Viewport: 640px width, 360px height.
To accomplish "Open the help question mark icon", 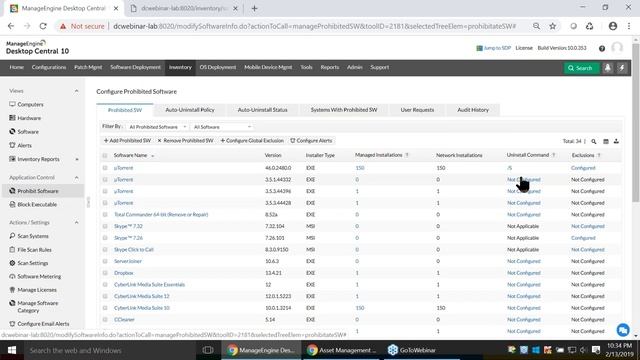I will 602,48.
